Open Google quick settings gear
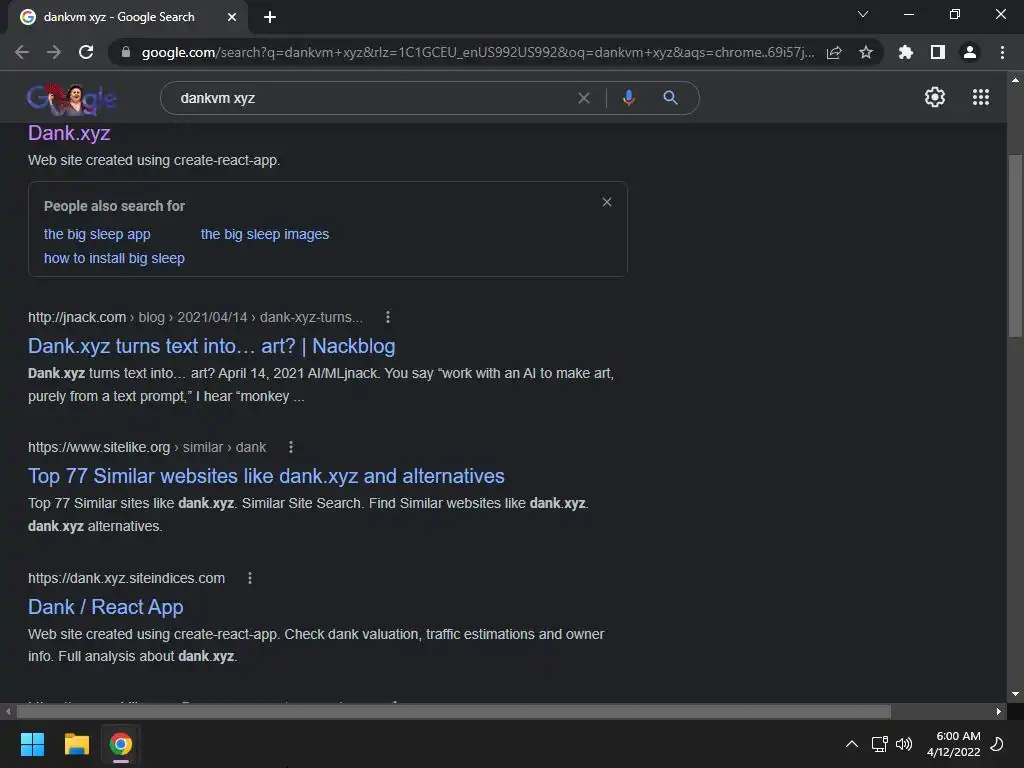The height and width of the screenshot is (768, 1024). pyautogui.click(x=935, y=97)
